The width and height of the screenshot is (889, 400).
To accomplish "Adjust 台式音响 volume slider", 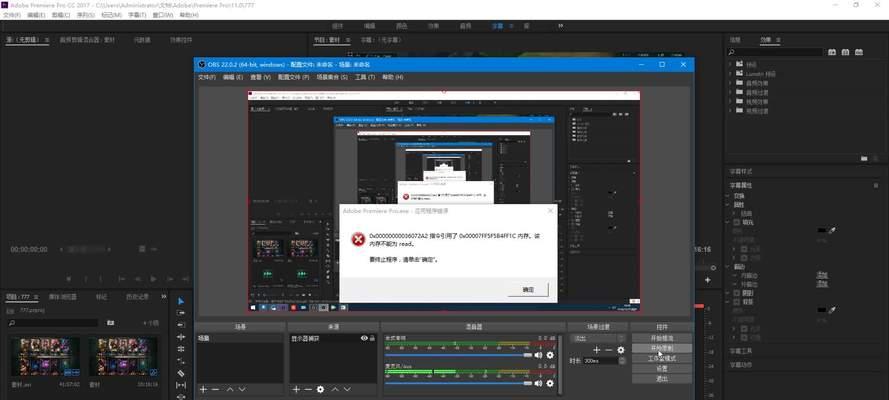I will pyautogui.click(x=459, y=355).
